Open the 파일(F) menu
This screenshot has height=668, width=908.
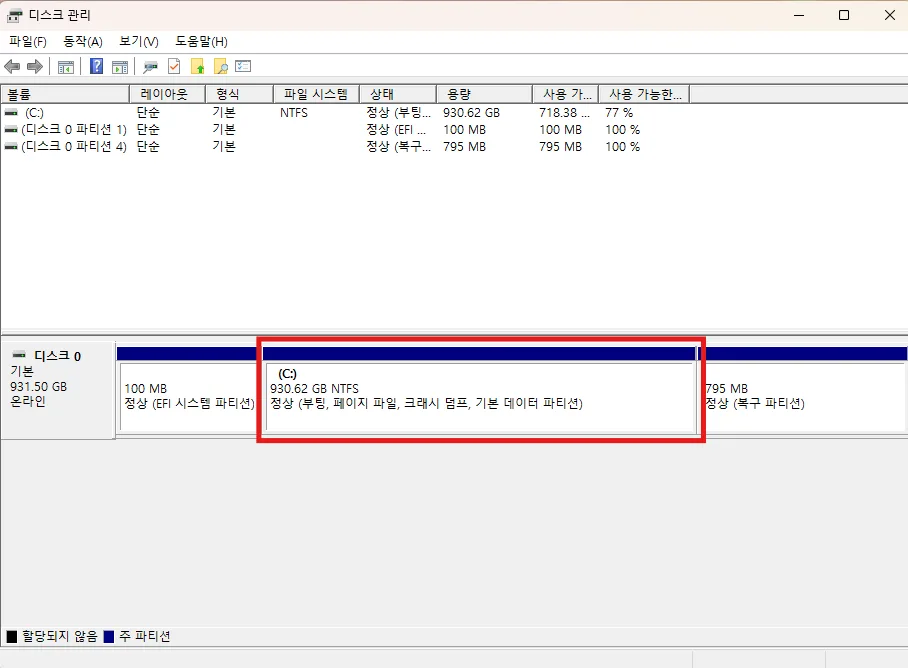(x=28, y=42)
